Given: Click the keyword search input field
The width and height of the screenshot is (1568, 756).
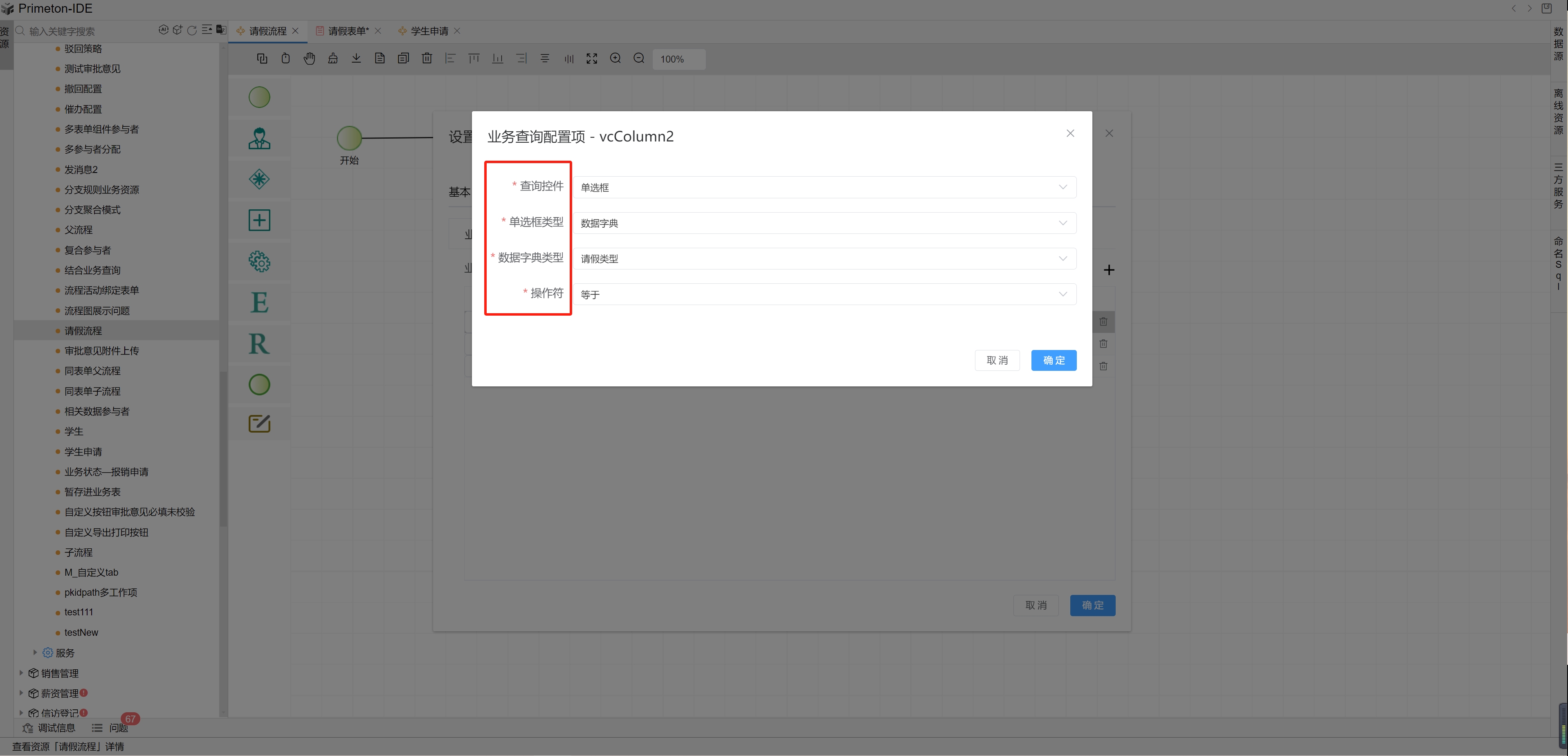Looking at the screenshot, I should click(x=85, y=31).
